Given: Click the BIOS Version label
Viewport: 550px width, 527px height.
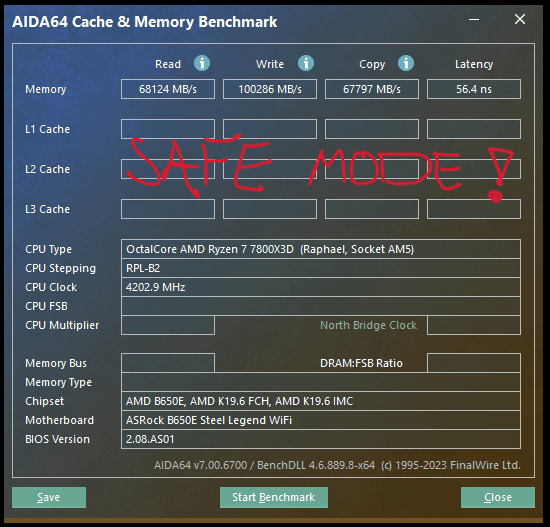Looking at the screenshot, I should 57,439.
